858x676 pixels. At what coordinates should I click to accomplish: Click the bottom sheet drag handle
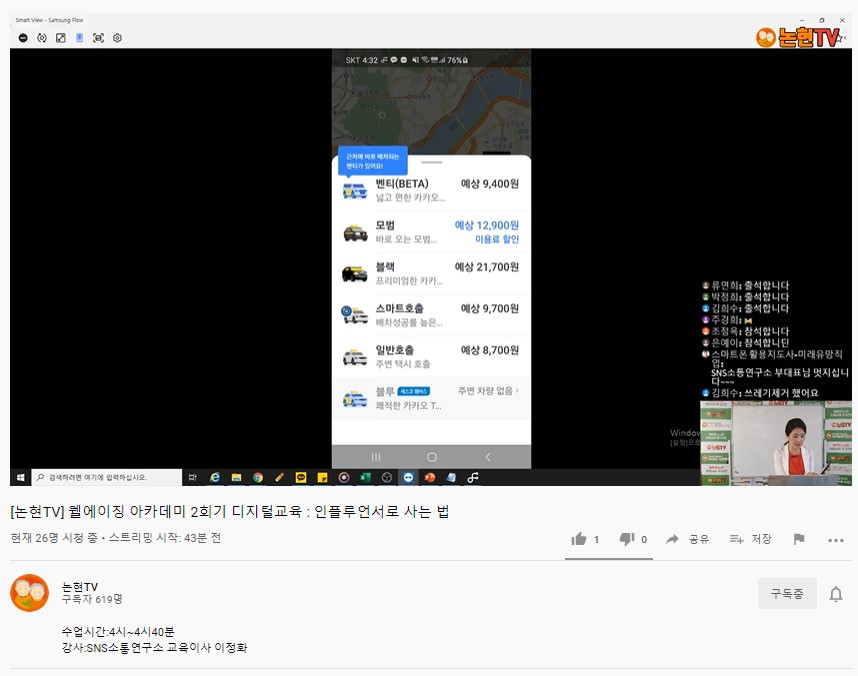coord(432,162)
